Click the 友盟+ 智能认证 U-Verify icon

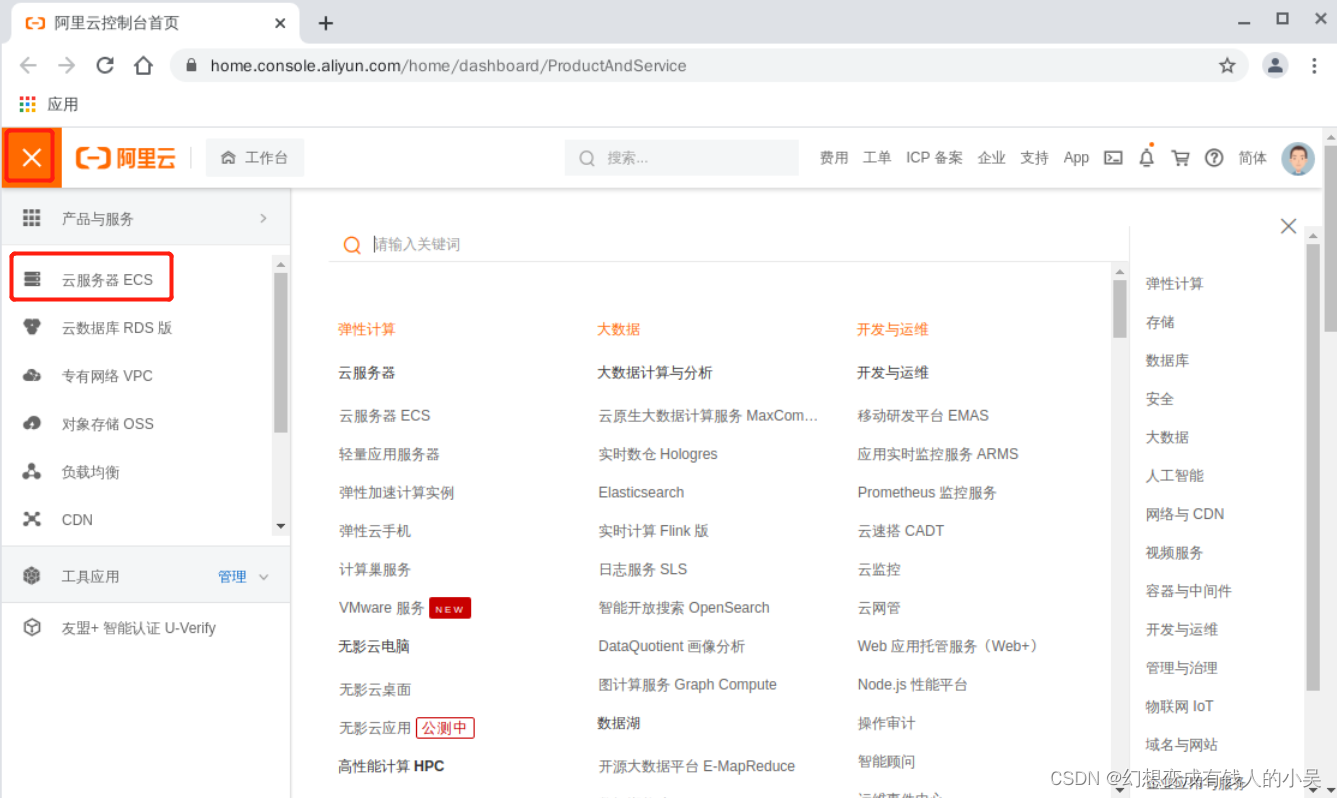(32, 628)
